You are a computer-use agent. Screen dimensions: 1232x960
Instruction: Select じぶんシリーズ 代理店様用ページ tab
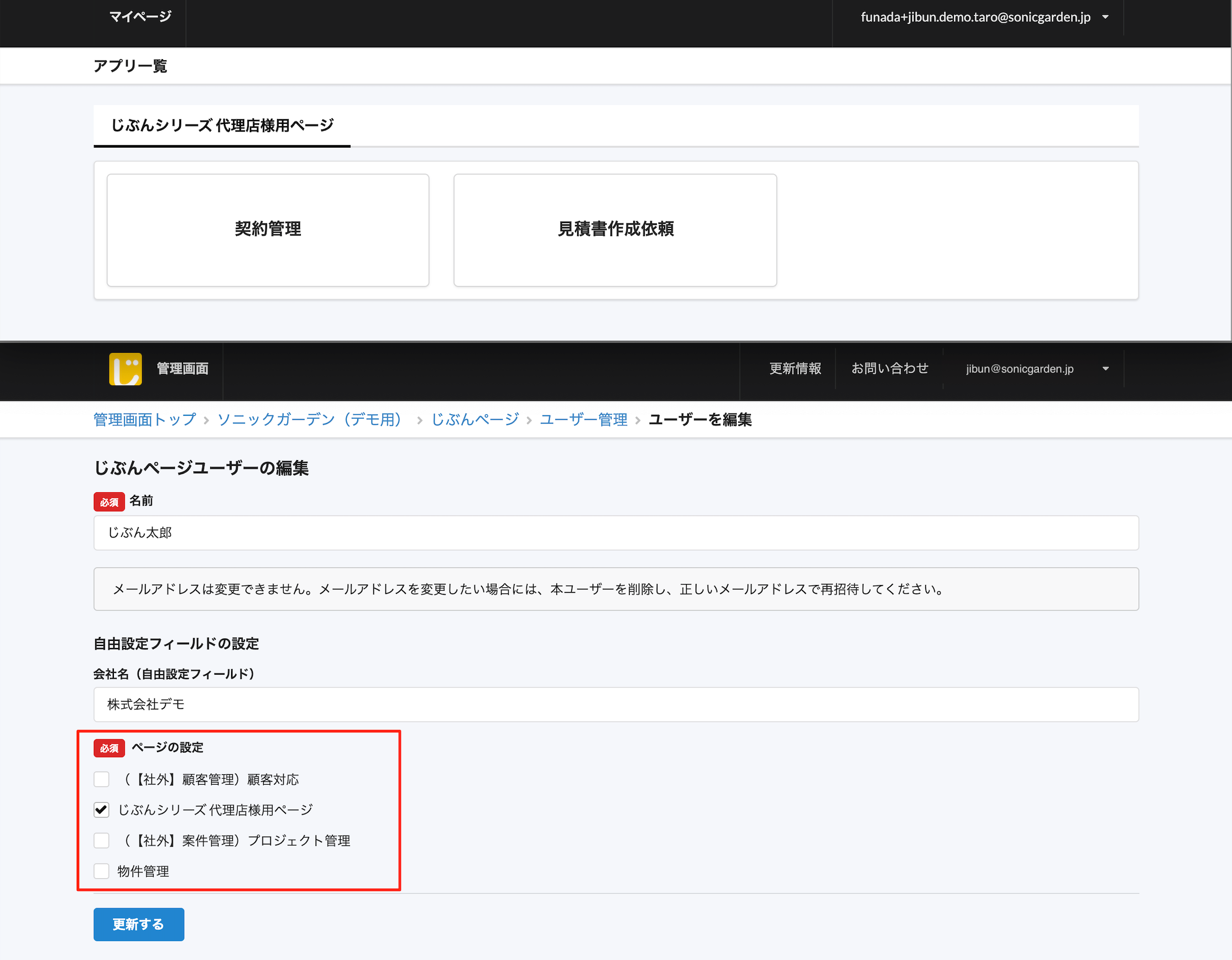coord(222,125)
